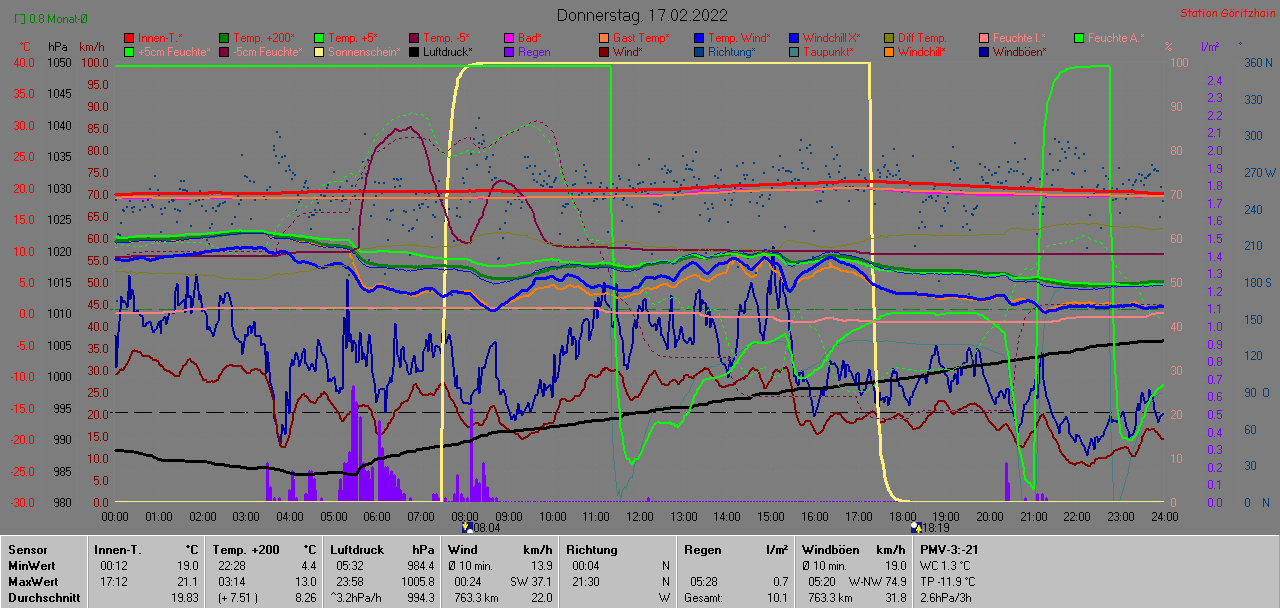Select the Diff Temp. legend label
Screen dimensions: 1280x608
click(921, 38)
